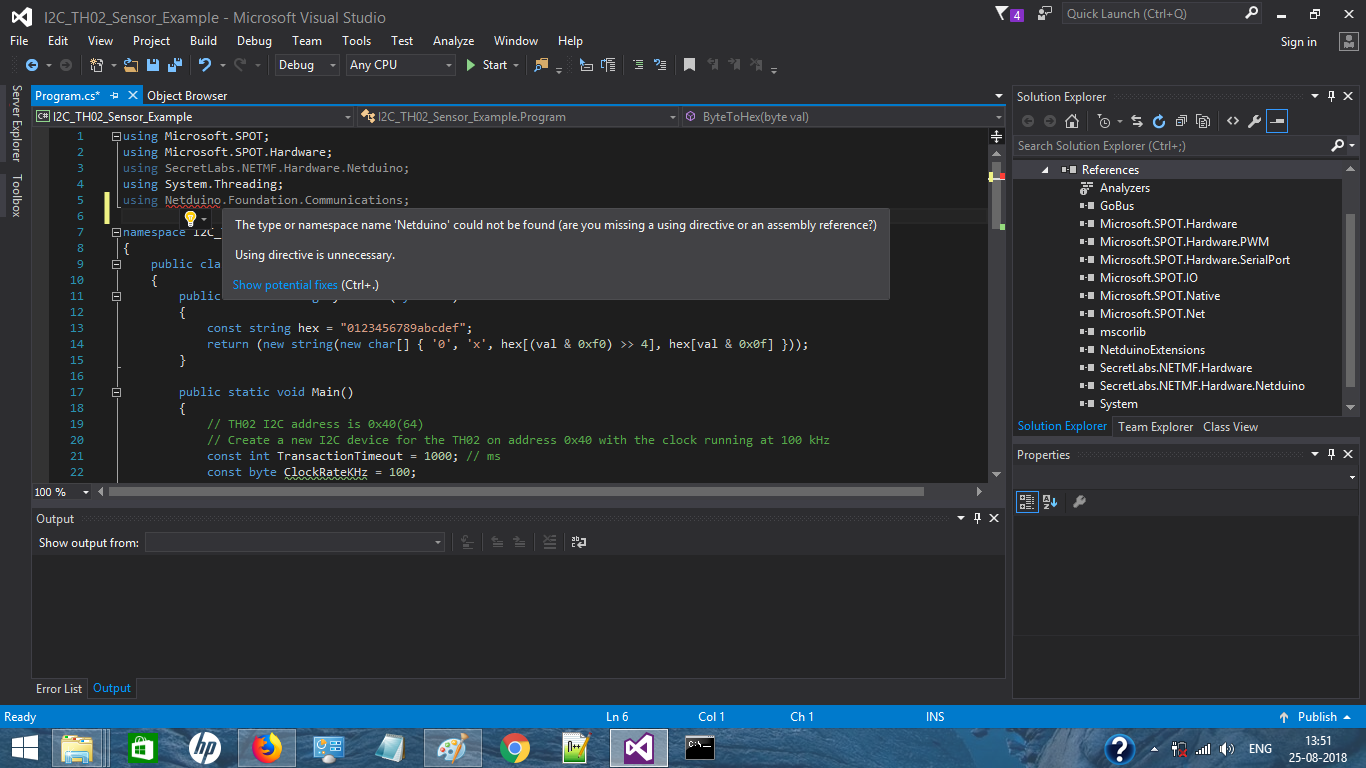Collapse the References tree node
The image size is (1366, 768).
1045,170
